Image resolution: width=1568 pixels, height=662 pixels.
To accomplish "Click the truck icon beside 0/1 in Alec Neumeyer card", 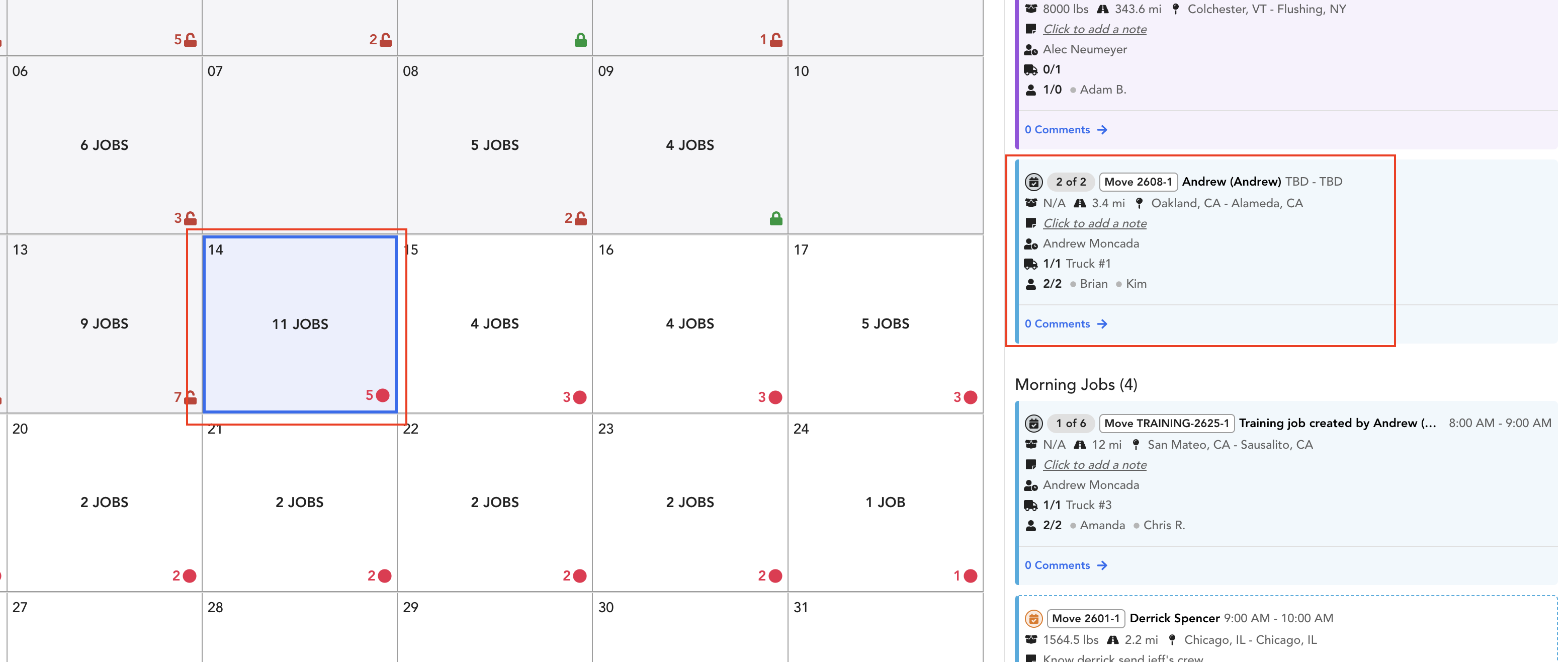I will (x=1030, y=69).
